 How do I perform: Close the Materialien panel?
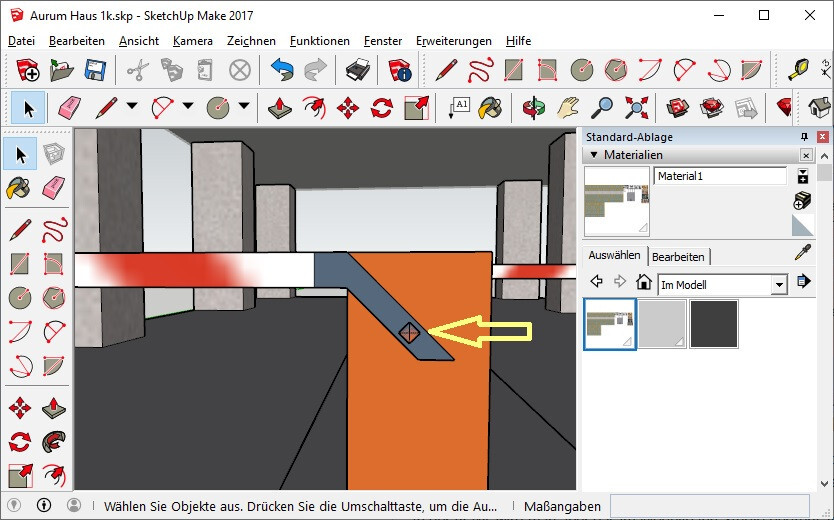(x=806, y=155)
